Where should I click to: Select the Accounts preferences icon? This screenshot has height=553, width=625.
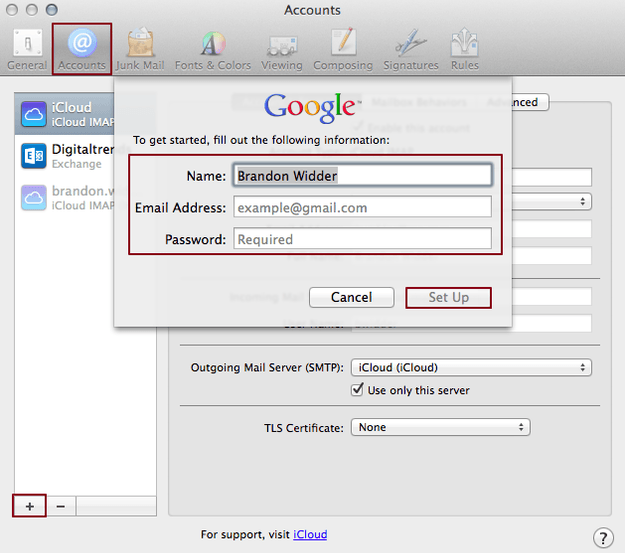[82, 50]
